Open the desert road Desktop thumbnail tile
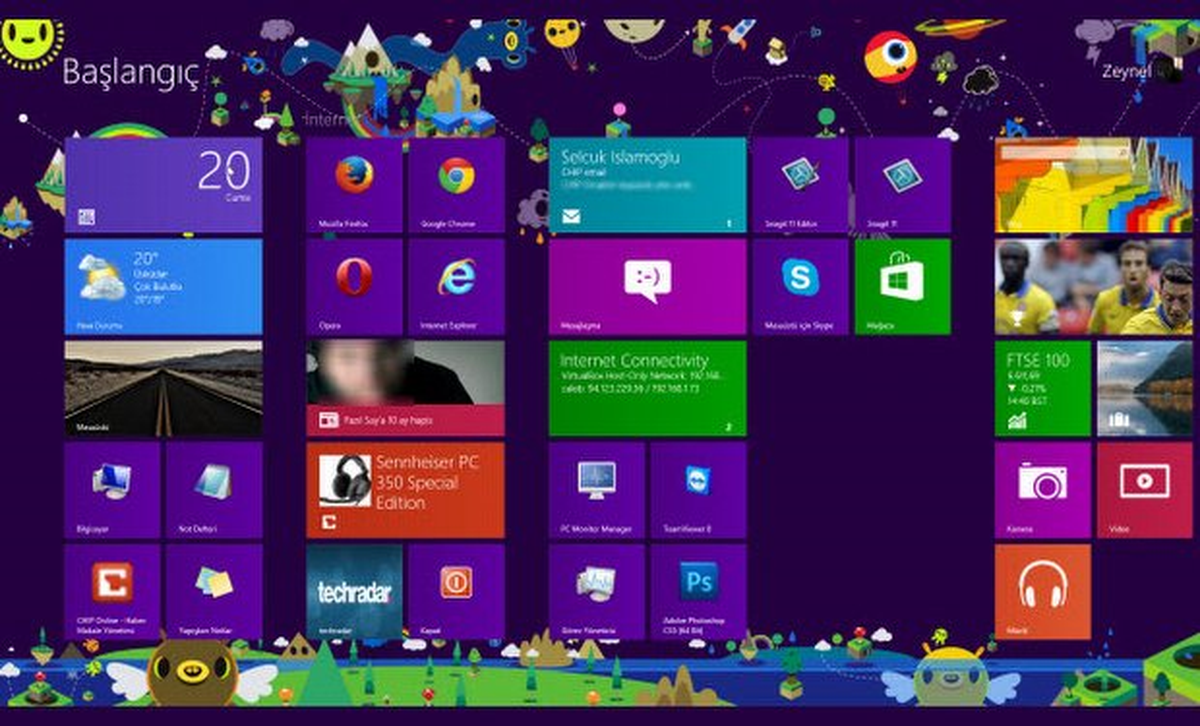This screenshot has width=1200, height=726. pyautogui.click(x=163, y=389)
